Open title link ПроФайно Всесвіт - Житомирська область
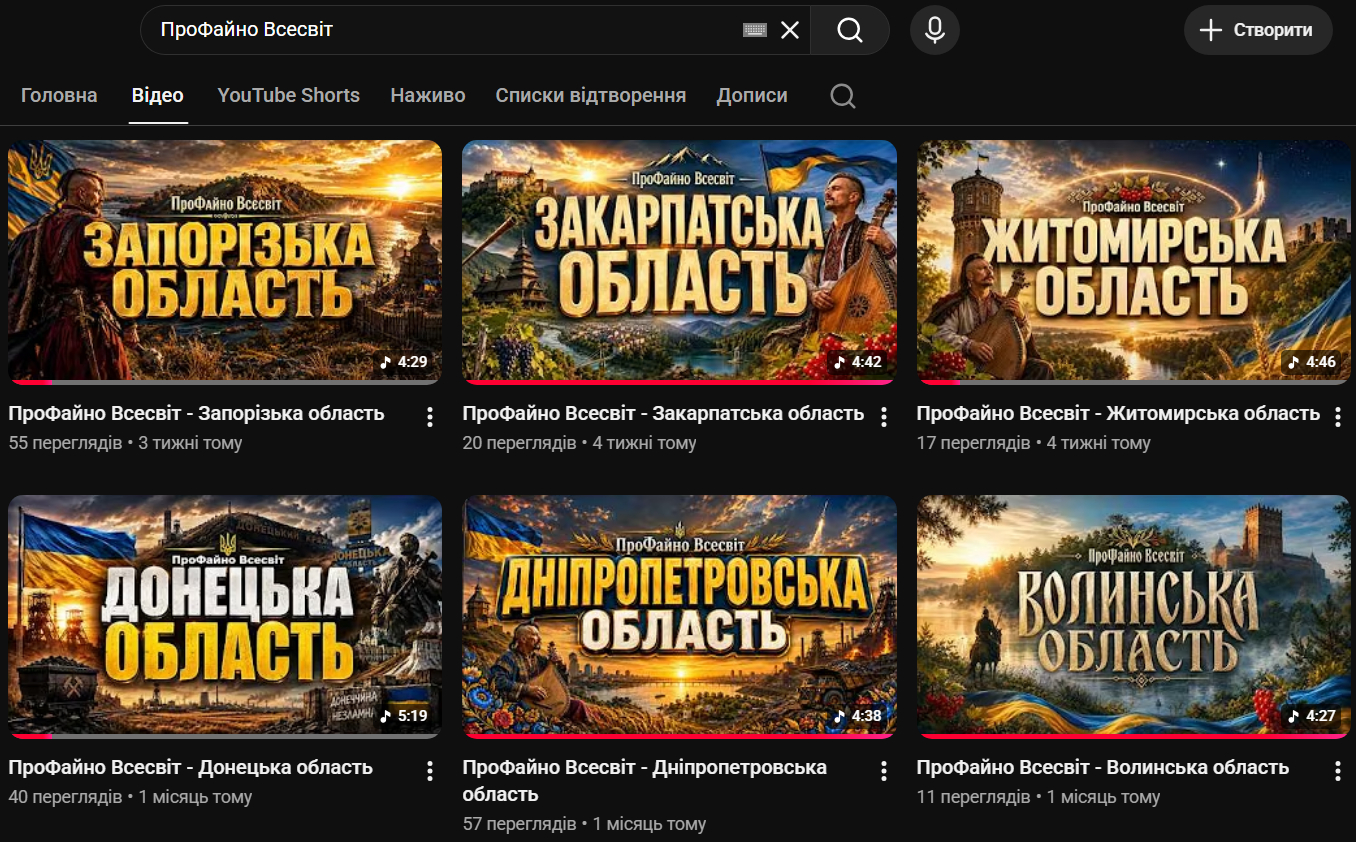The height and width of the screenshot is (842, 1356). 1118,413
